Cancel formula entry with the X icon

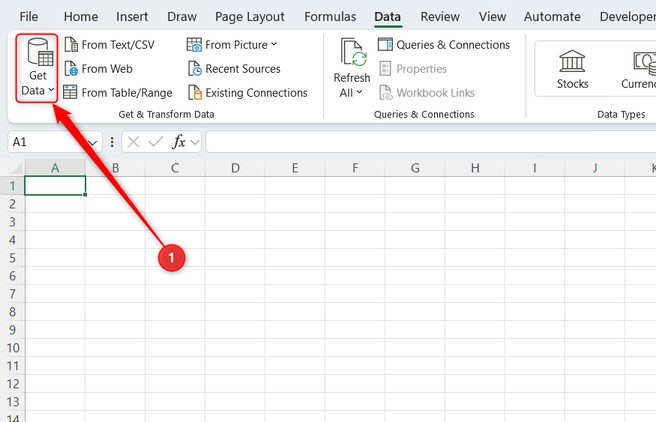pyautogui.click(x=133, y=142)
